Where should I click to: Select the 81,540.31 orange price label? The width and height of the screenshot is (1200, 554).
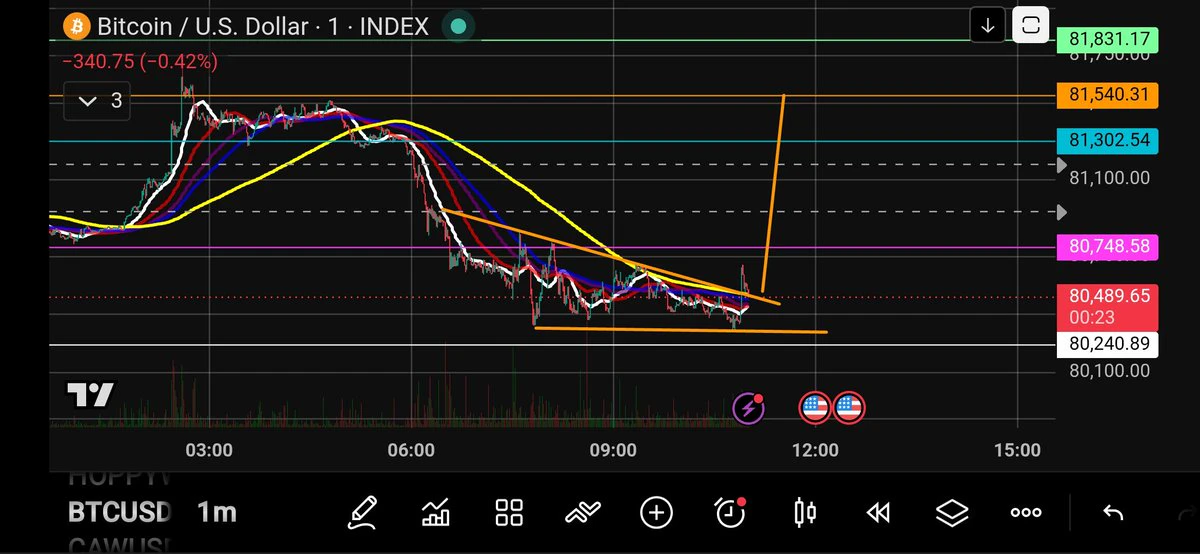1107,96
